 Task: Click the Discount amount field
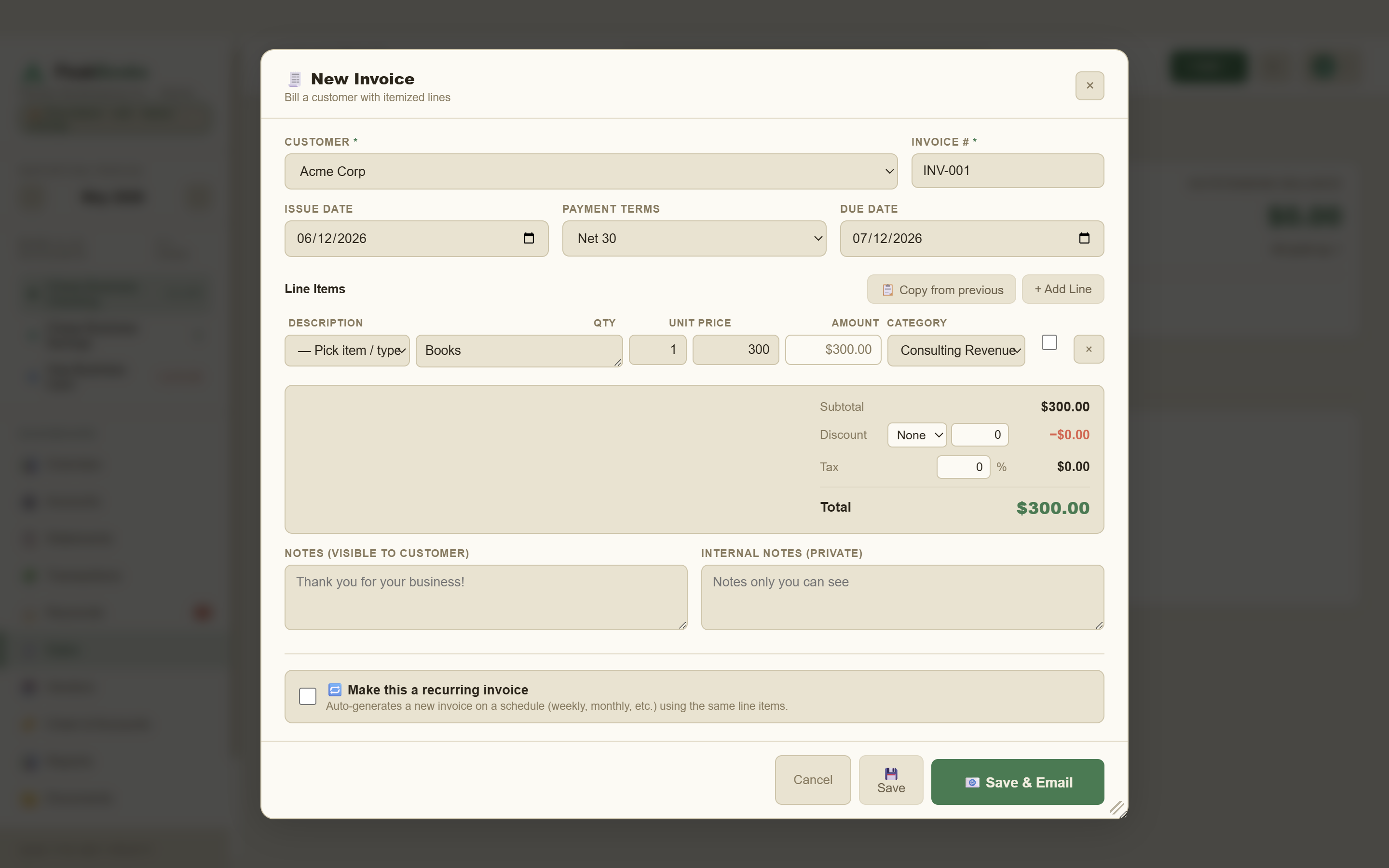(x=980, y=434)
